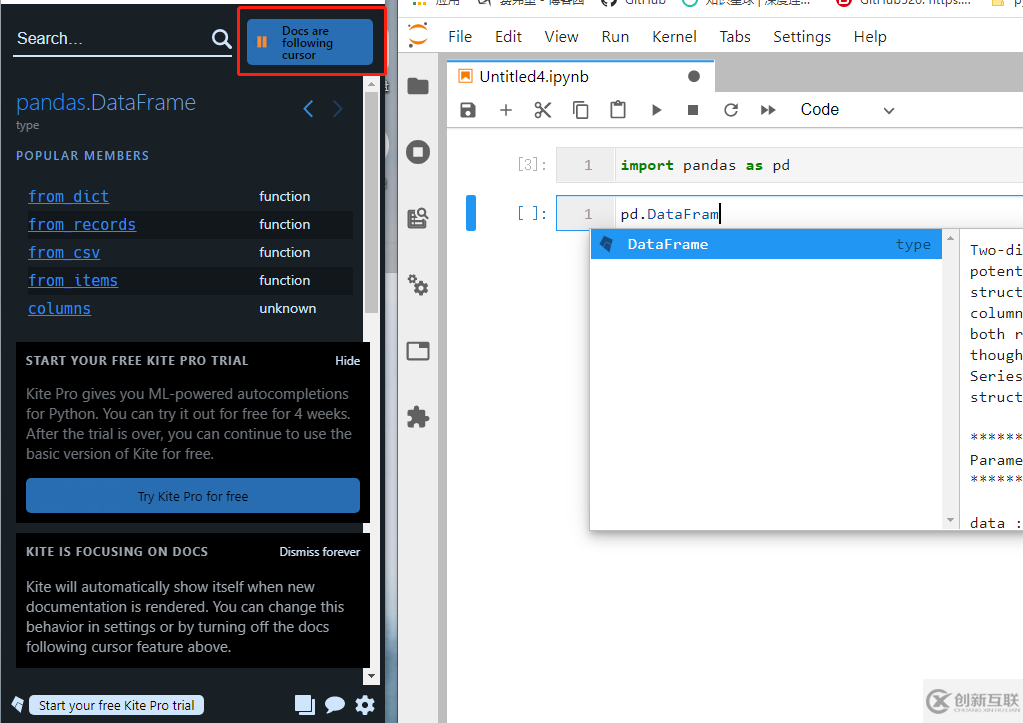1023x723 pixels.
Task: Open Kite feedback chat bubble icon
Action: coord(335,705)
